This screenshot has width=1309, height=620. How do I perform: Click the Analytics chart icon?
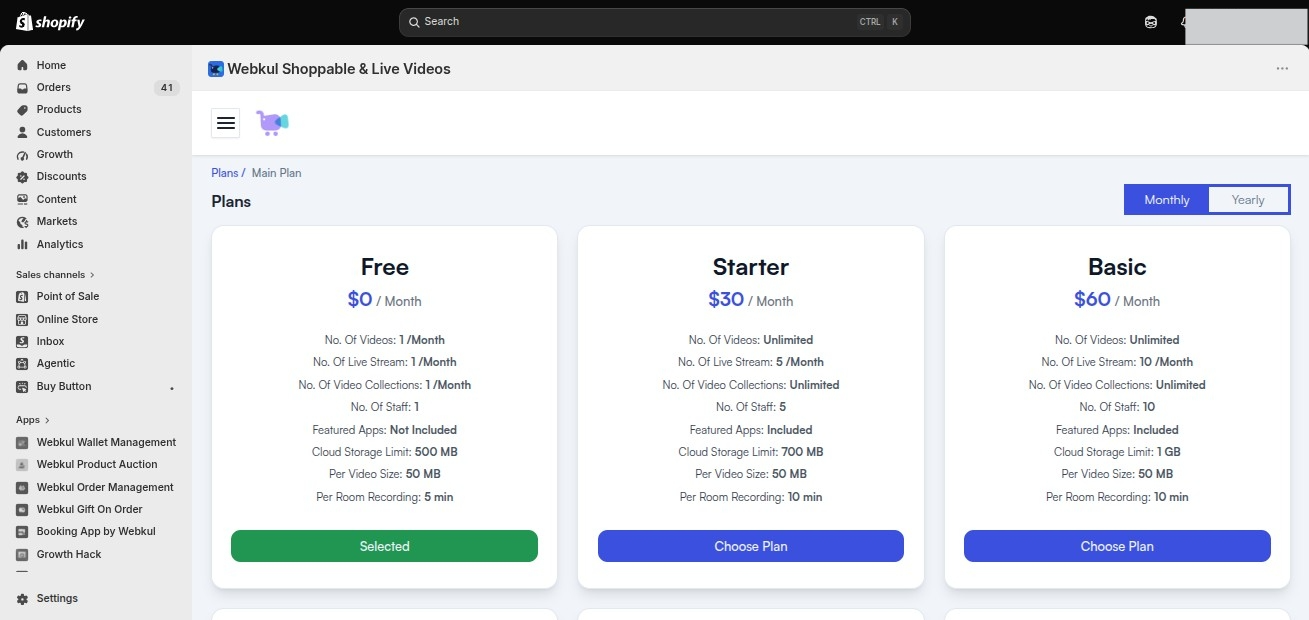click(23, 244)
